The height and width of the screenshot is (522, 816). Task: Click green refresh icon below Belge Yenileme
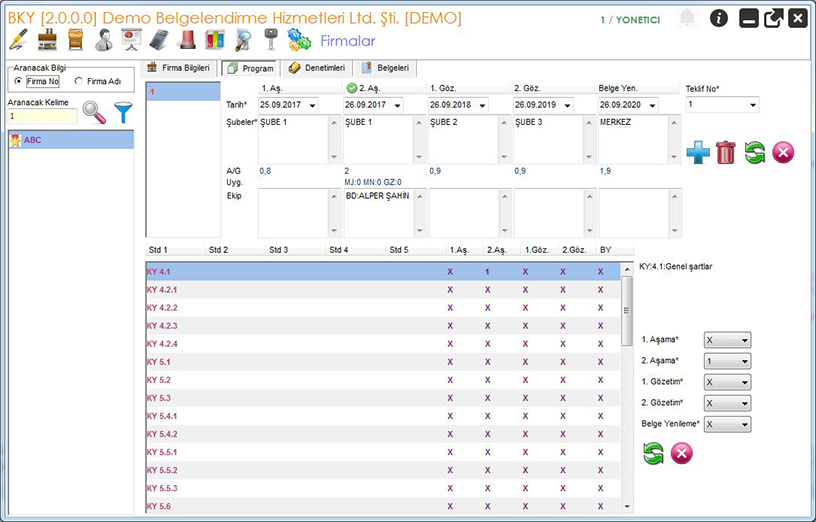click(x=653, y=453)
